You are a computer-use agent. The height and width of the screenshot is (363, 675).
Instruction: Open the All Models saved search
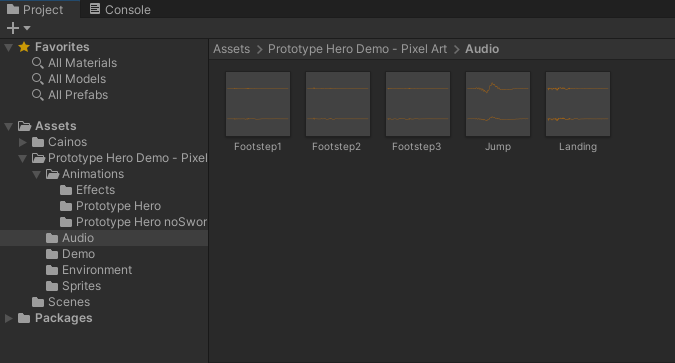click(x=69, y=79)
